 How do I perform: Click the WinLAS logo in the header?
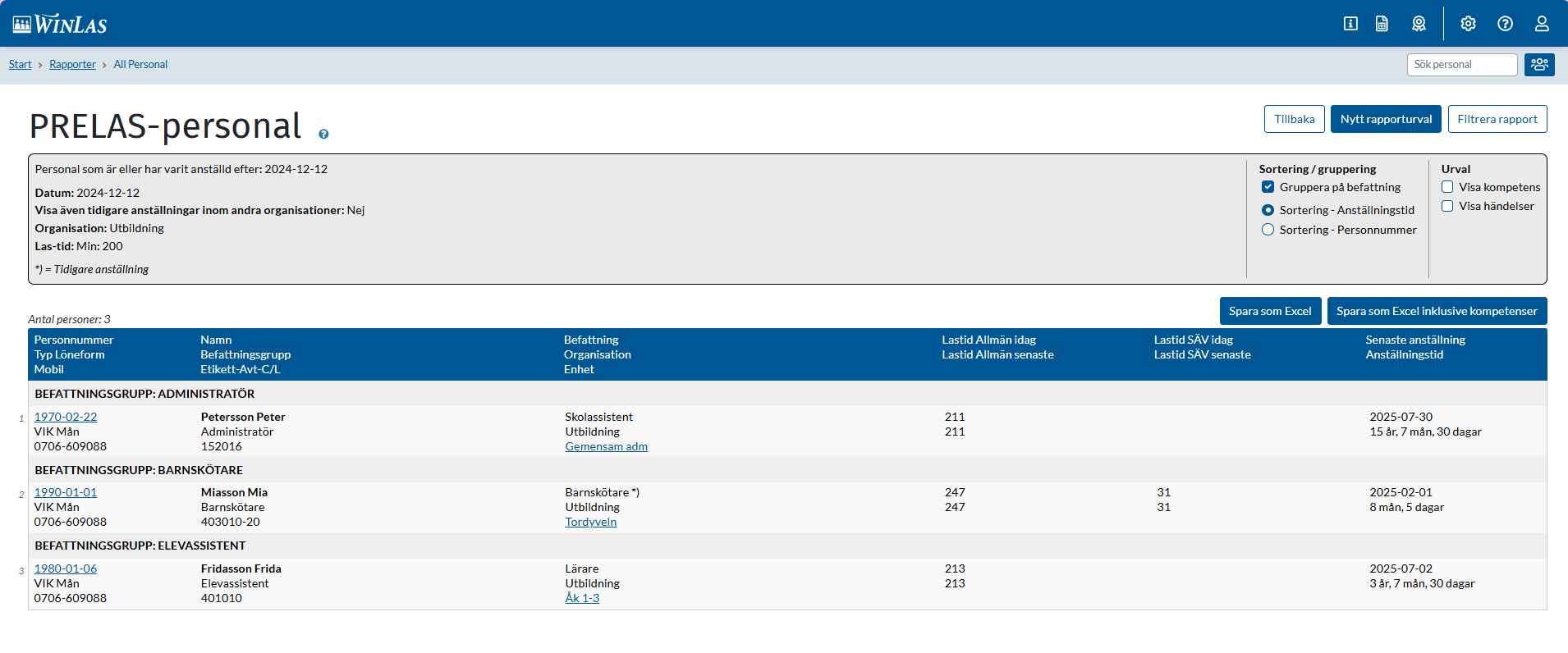pos(60,24)
